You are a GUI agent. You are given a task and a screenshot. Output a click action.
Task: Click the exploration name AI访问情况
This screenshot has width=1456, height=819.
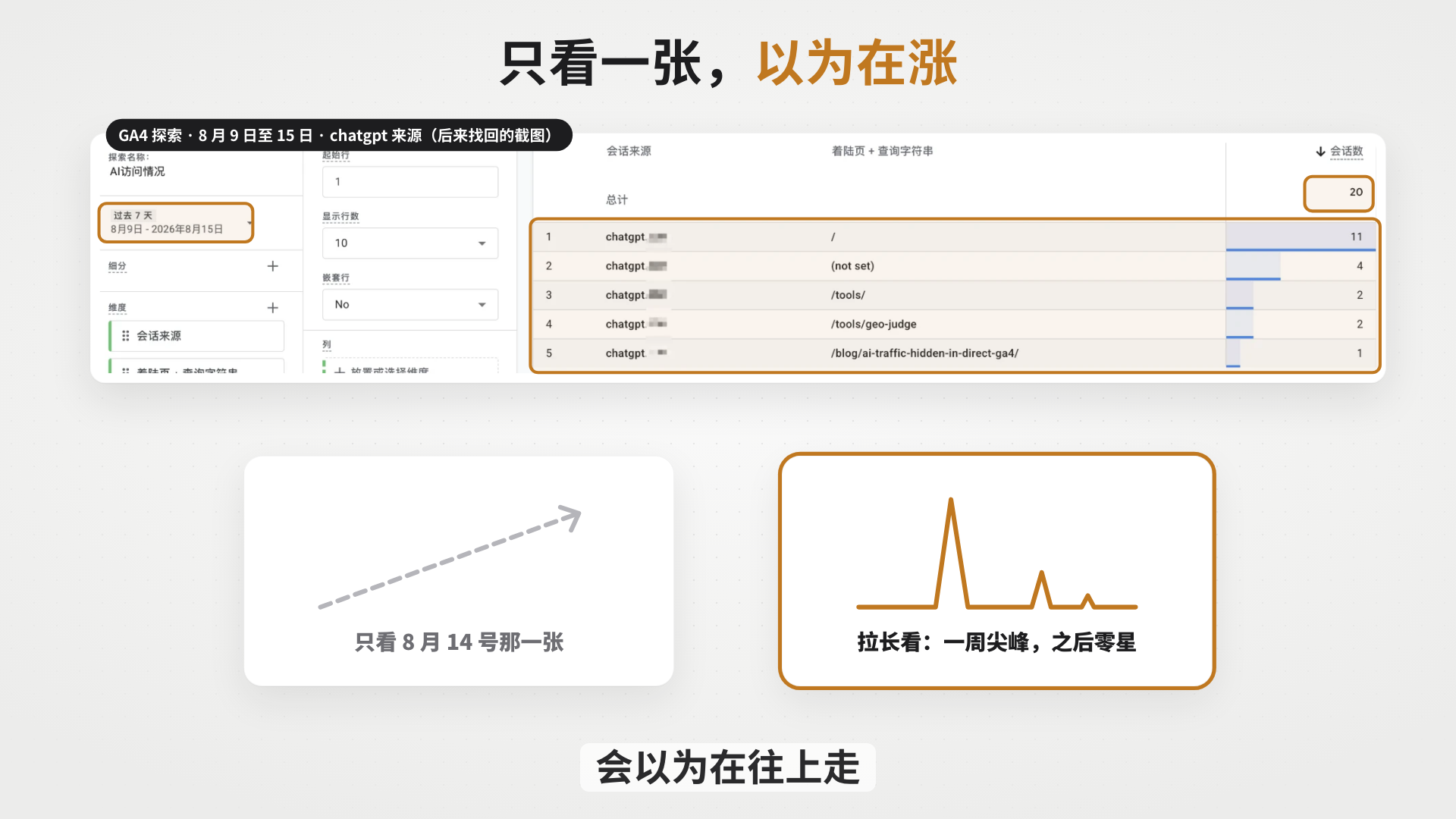[x=137, y=171]
